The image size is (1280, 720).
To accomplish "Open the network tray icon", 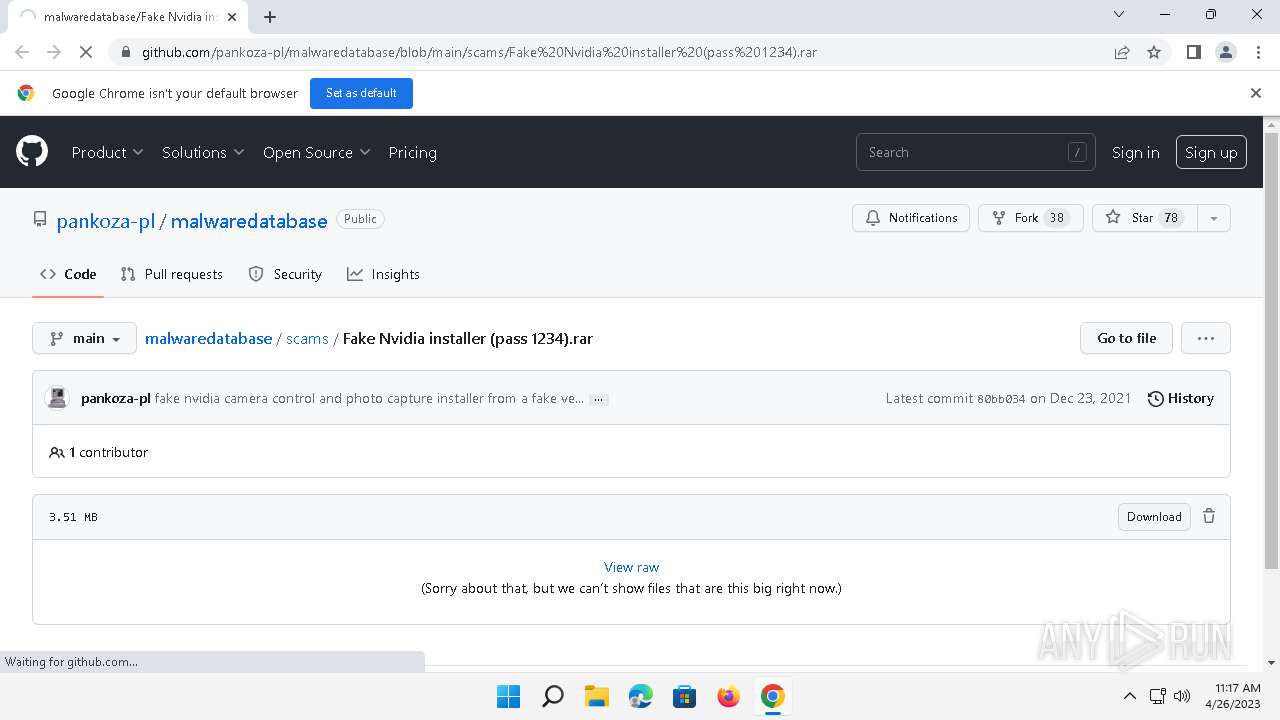I will pyautogui.click(x=1157, y=696).
